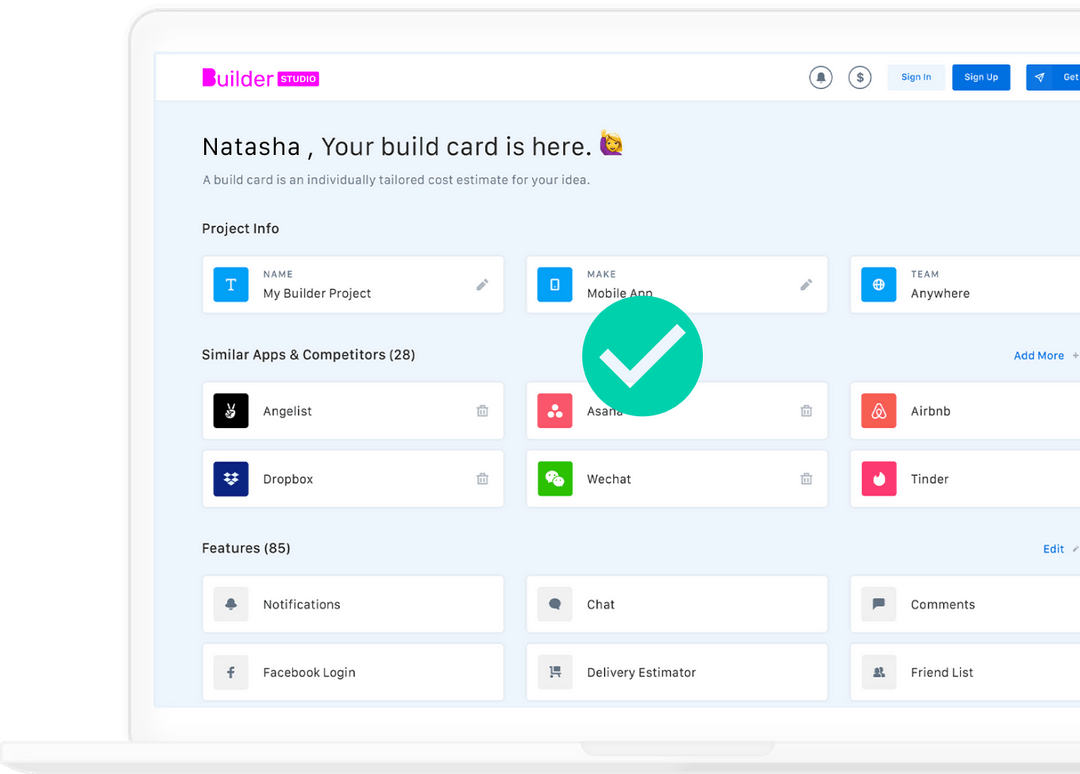Edit the Mobile App make pencil

[x=806, y=284]
